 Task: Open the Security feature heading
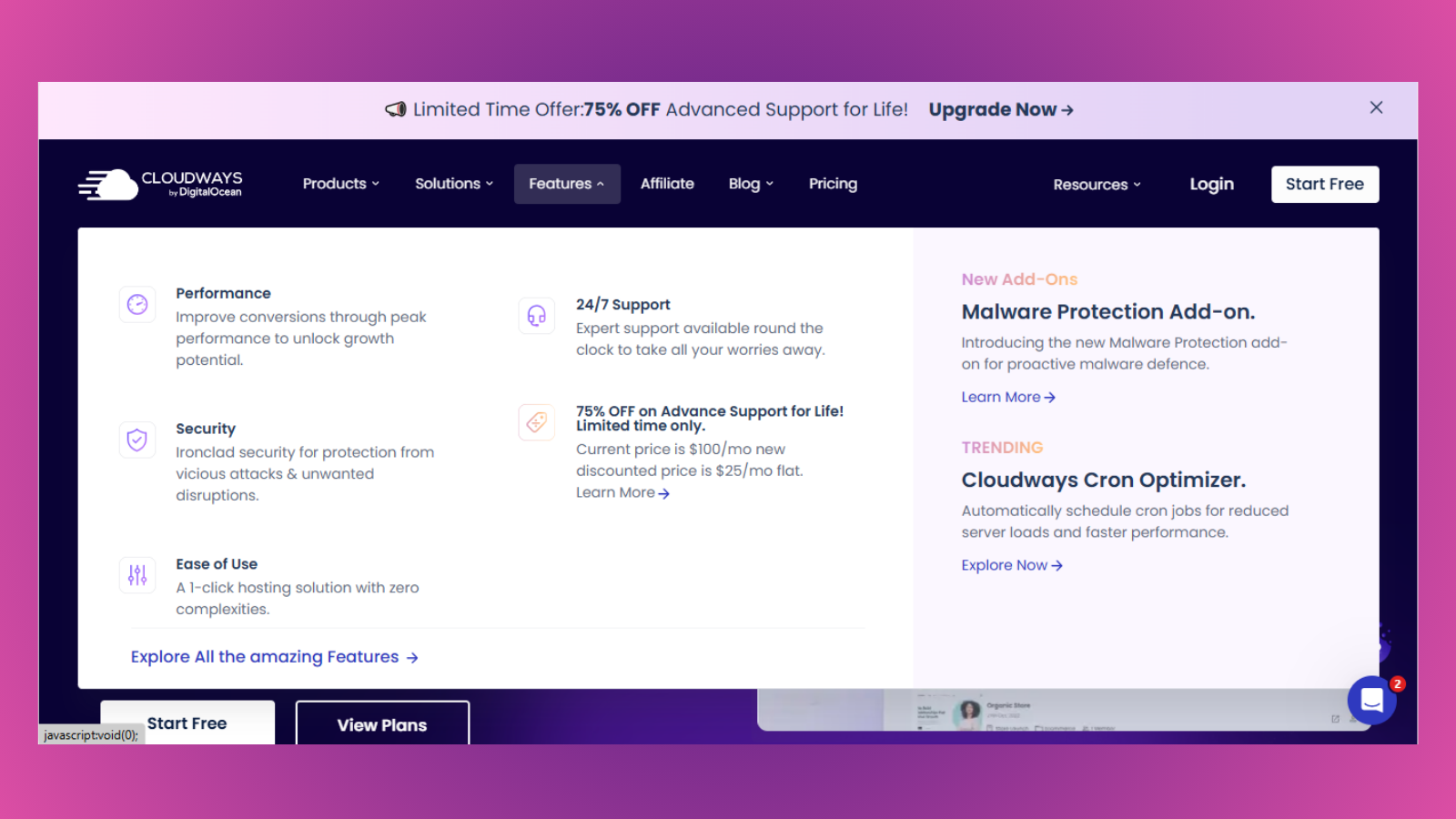(206, 429)
